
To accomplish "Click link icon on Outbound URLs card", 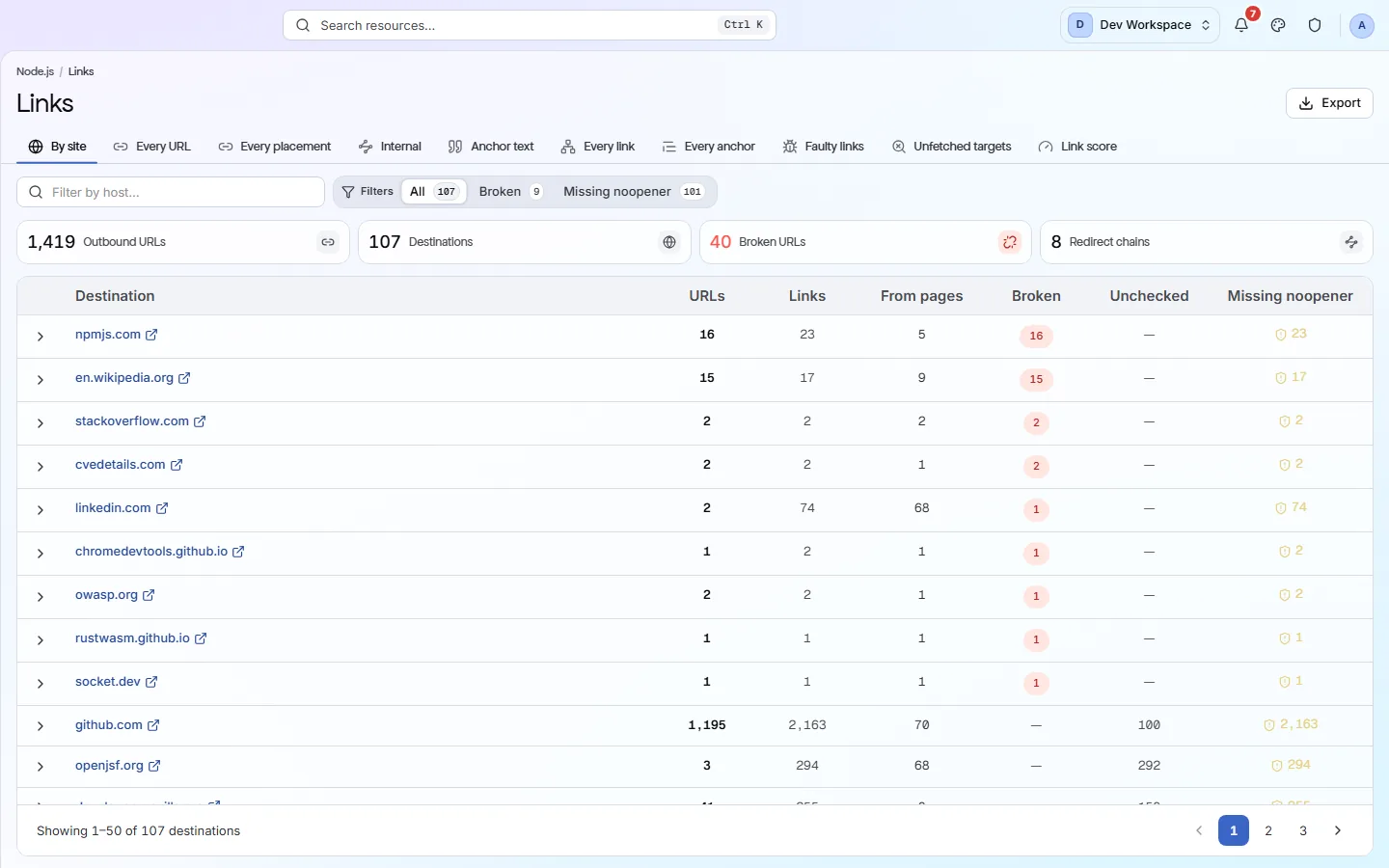I will [x=328, y=242].
